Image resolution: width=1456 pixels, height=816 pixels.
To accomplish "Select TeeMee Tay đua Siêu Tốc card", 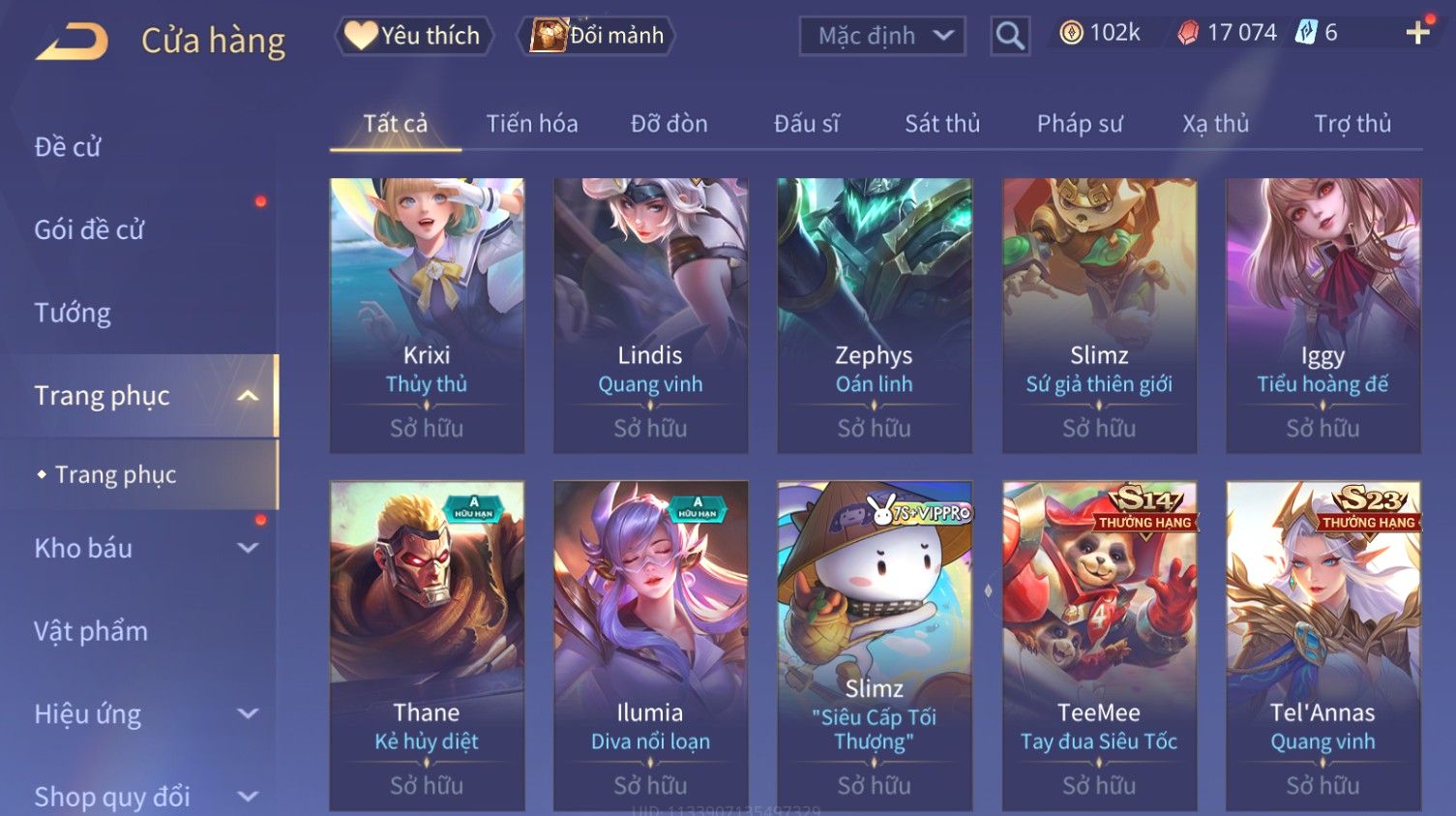I will click(x=1099, y=646).
